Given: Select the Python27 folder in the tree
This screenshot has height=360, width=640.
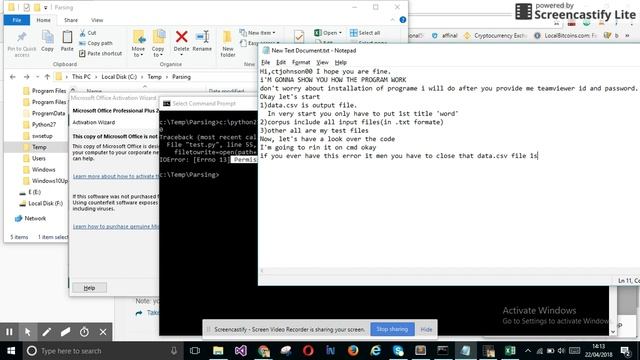Looking at the screenshot, I should 44,124.
